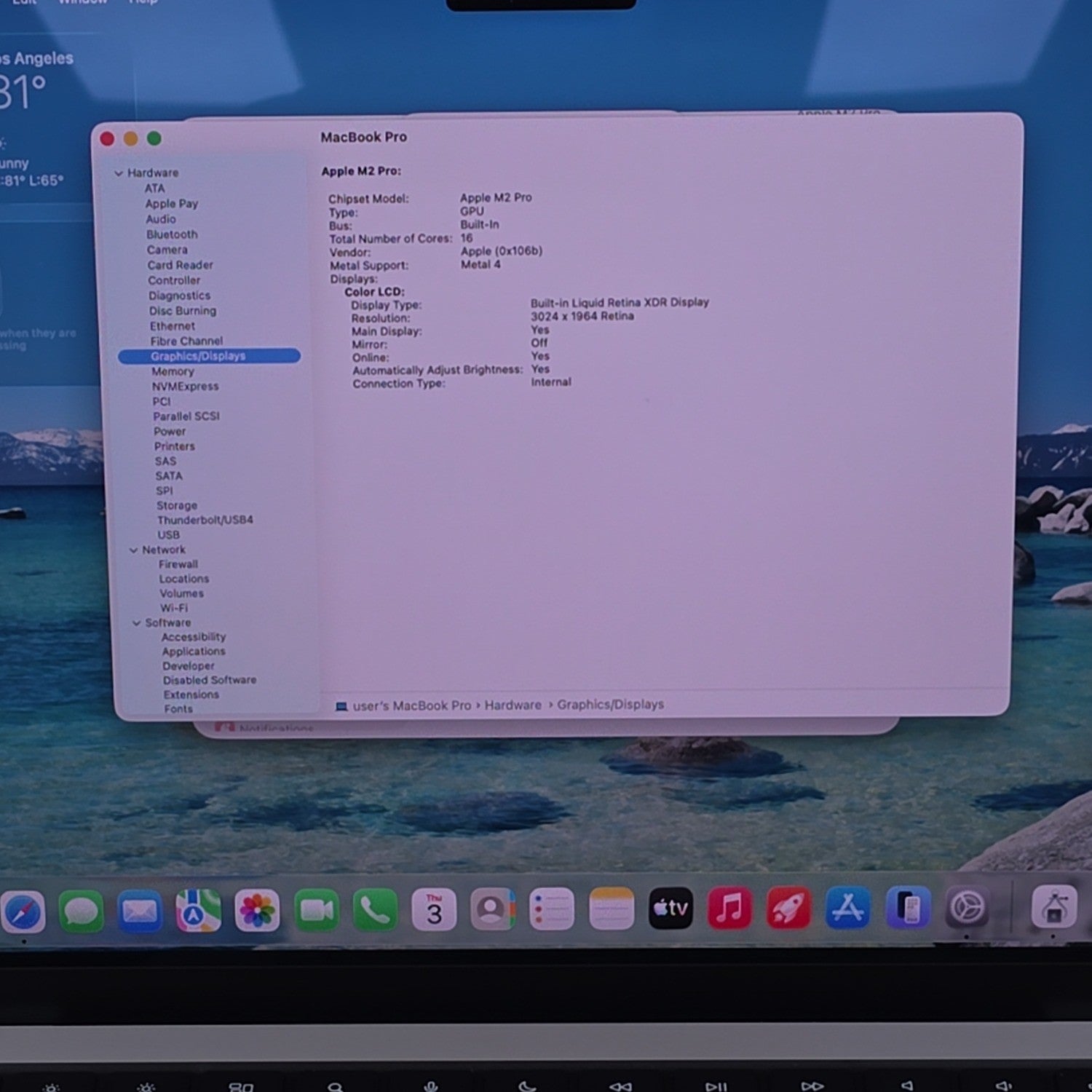Select Volumes under Network

pos(181,593)
